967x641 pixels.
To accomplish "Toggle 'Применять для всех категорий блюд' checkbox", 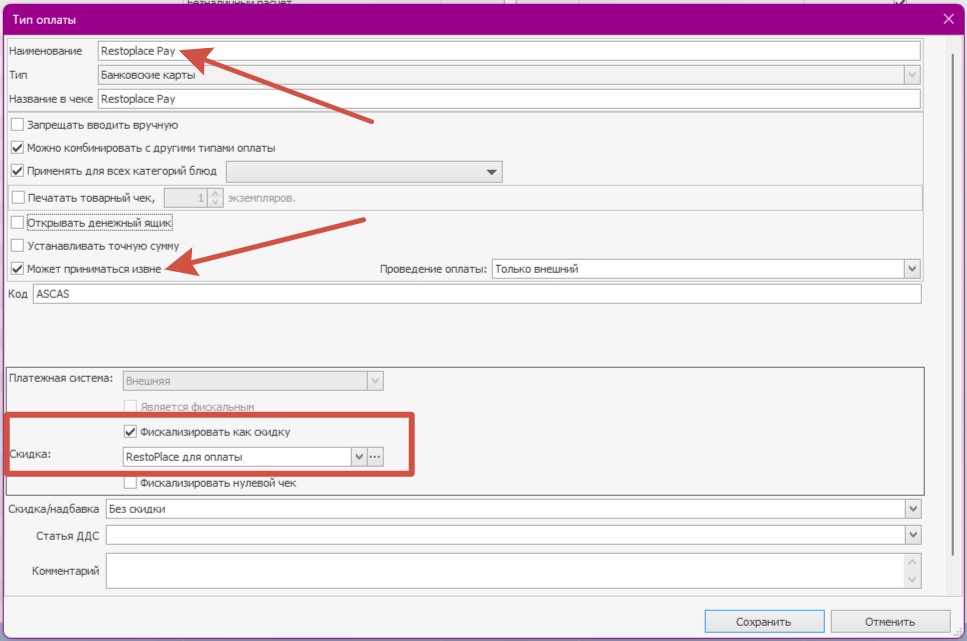I will click(17, 171).
